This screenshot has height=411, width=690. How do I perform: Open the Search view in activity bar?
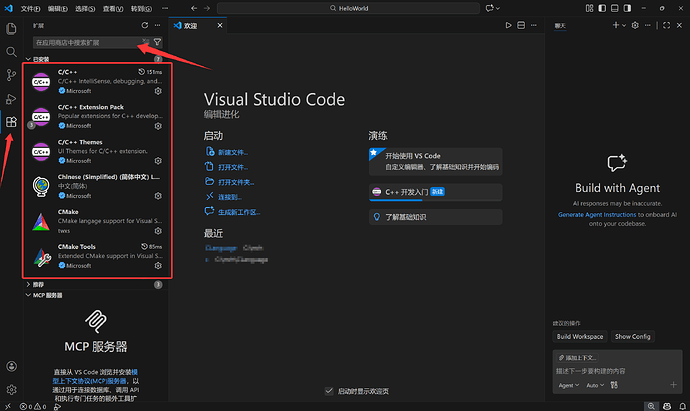click(11, 52)
